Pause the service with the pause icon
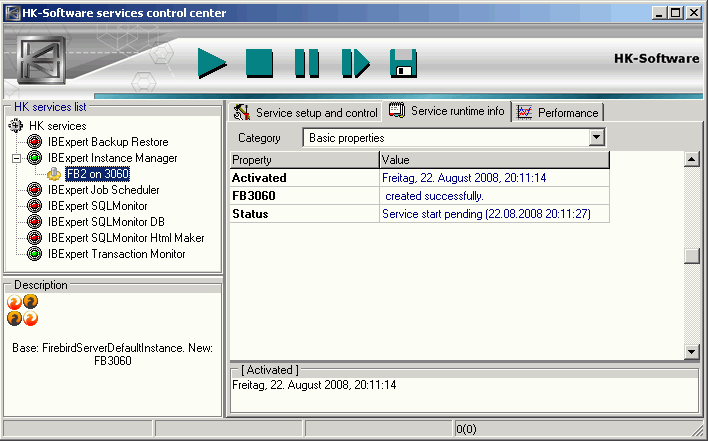This screenshot has height=441, width=708. tap(307, 63)
